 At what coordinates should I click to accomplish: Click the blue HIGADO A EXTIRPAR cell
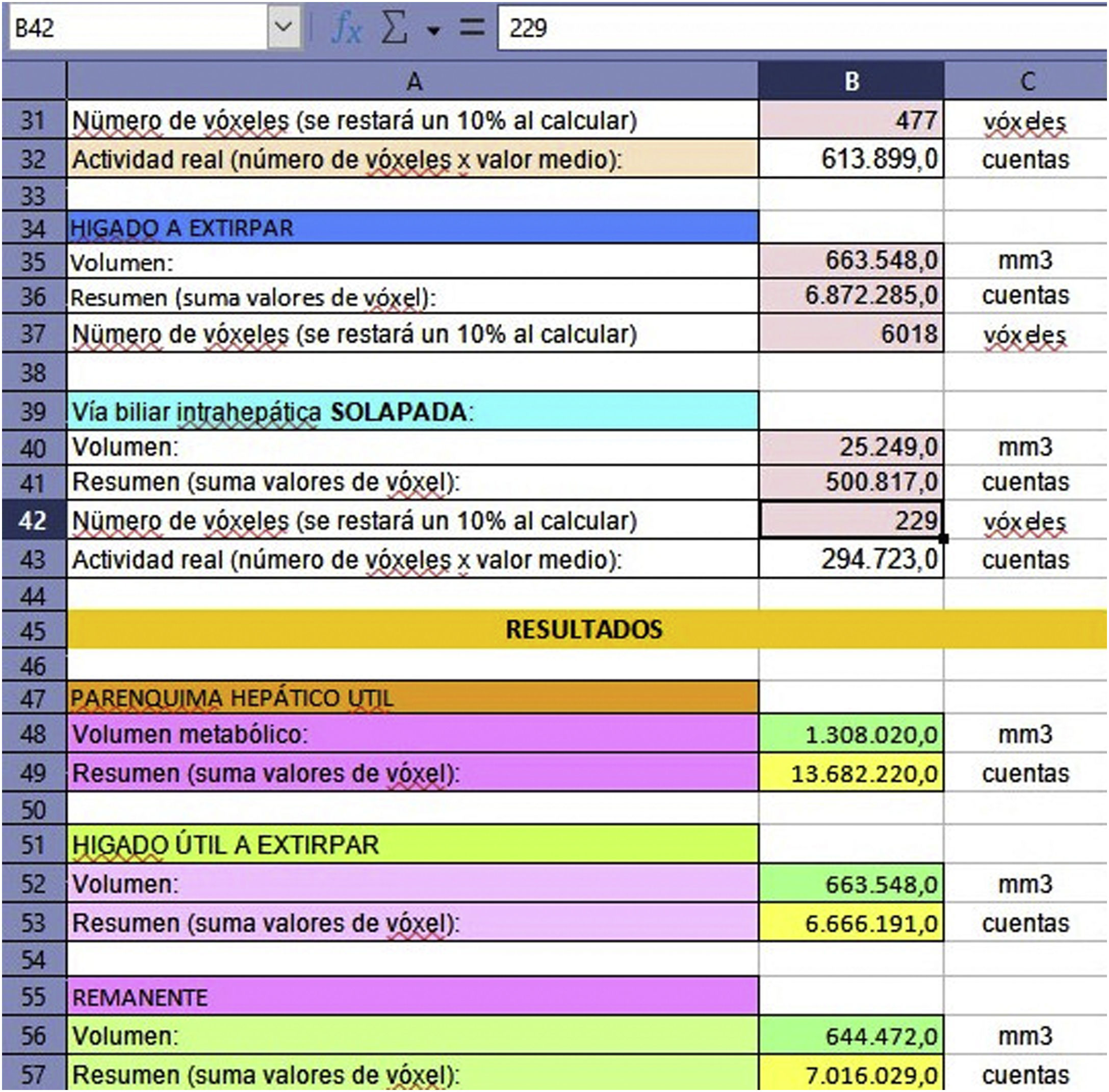[x=412, y=228]
